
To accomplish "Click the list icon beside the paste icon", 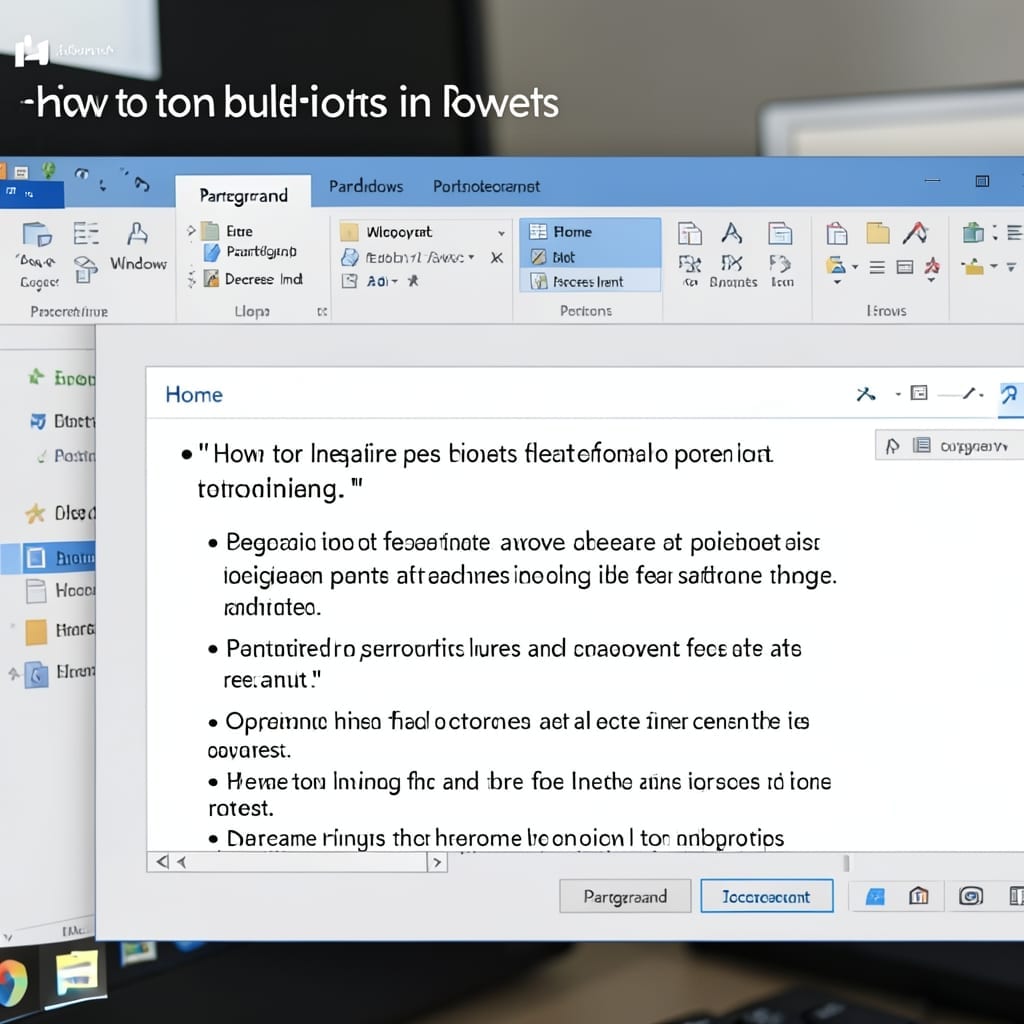I will click(86, 233).
